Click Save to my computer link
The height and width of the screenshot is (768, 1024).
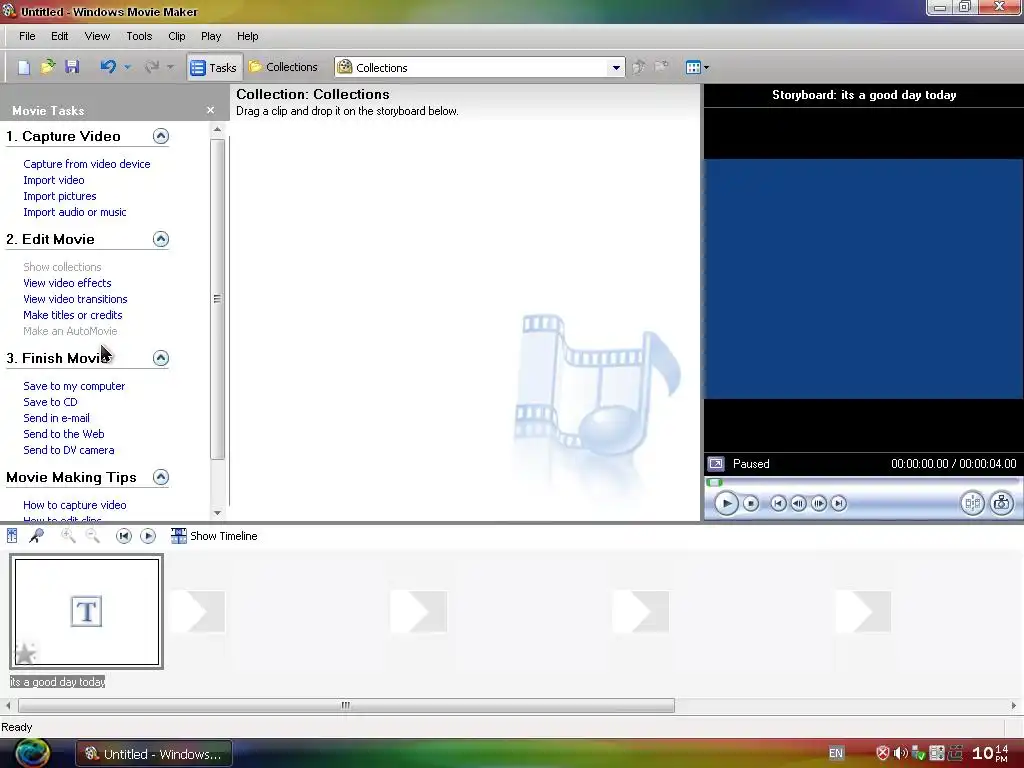tap(74, 386)
